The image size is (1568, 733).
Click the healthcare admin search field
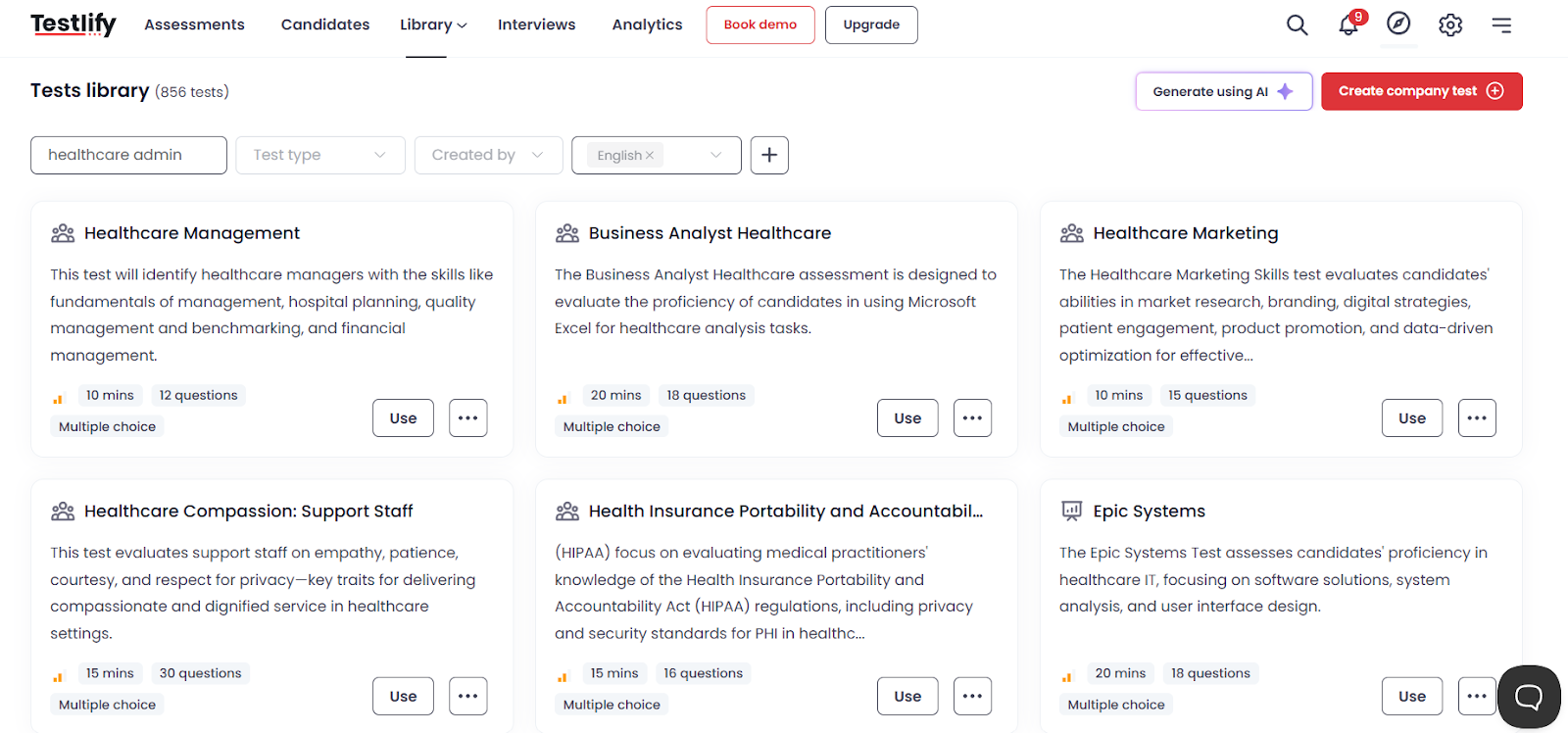point(128,155)
